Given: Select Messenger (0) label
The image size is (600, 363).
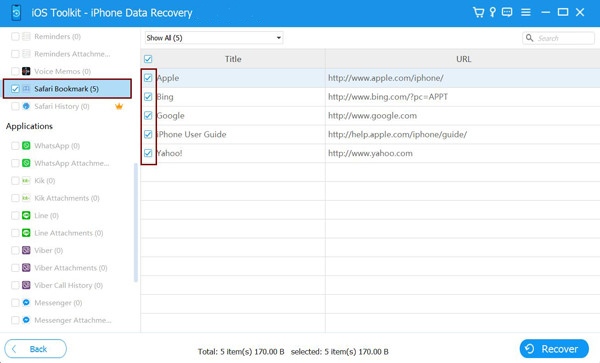Looking at the screenshot, I should [x=58, y=303].
